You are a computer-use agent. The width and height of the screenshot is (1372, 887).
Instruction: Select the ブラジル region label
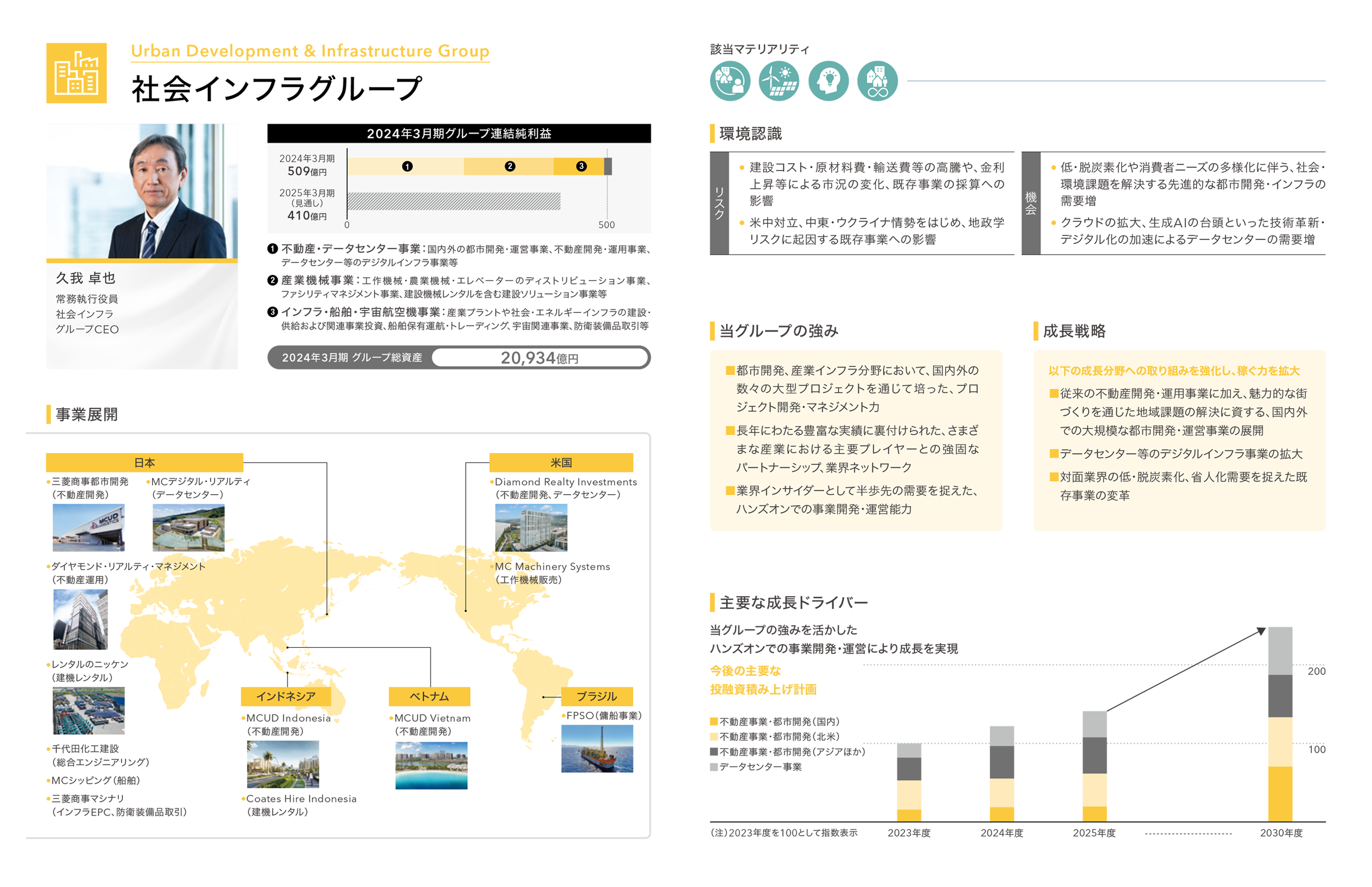pos(597,696)
